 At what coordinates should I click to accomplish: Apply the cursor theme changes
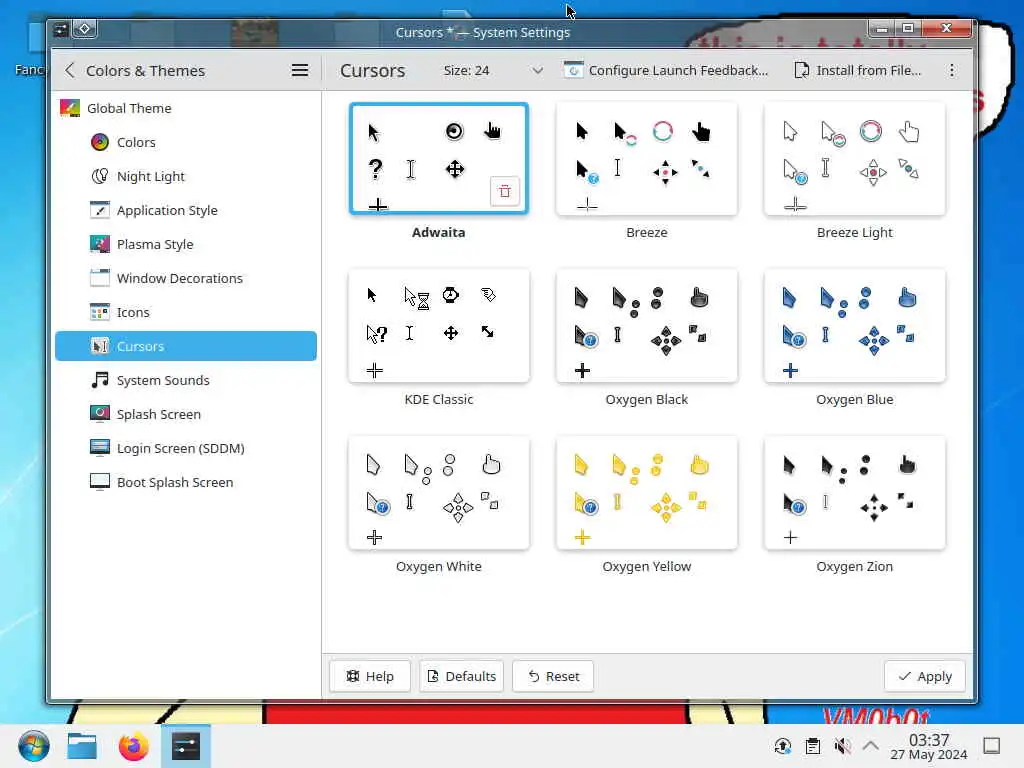925,676
